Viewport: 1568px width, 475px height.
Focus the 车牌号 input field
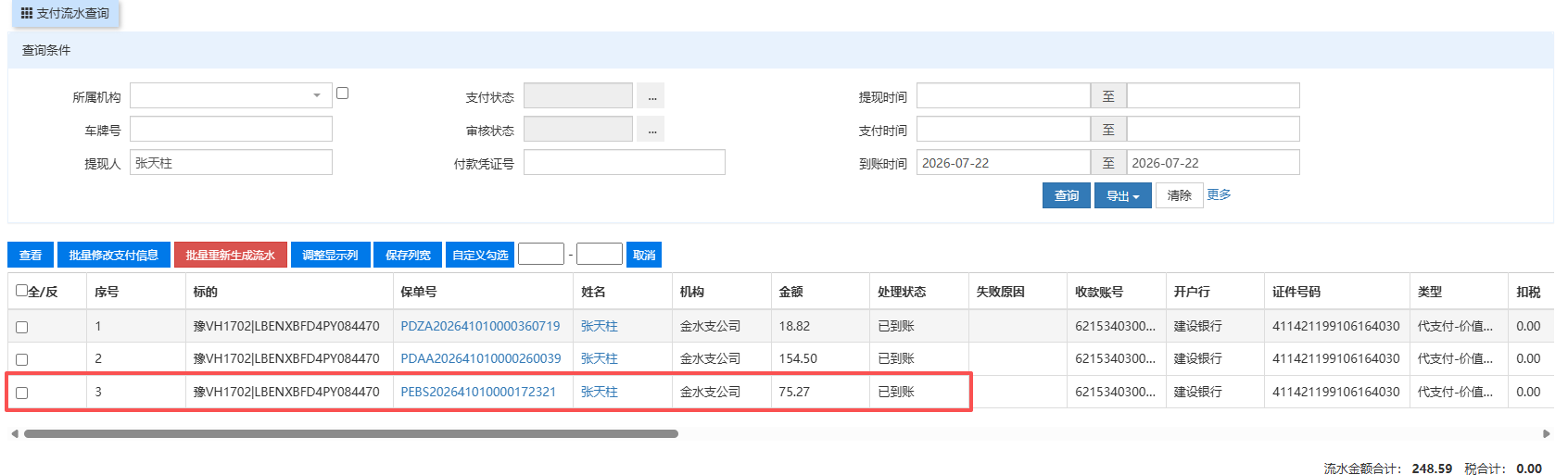(x=231, y=129)
